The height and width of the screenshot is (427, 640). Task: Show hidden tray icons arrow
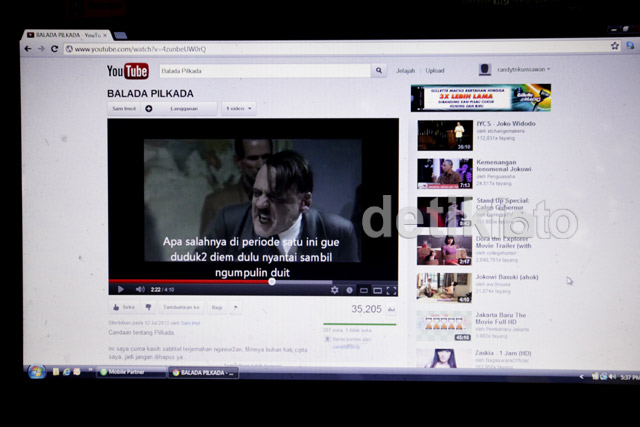pyautogui.click(x=582, y=376)
